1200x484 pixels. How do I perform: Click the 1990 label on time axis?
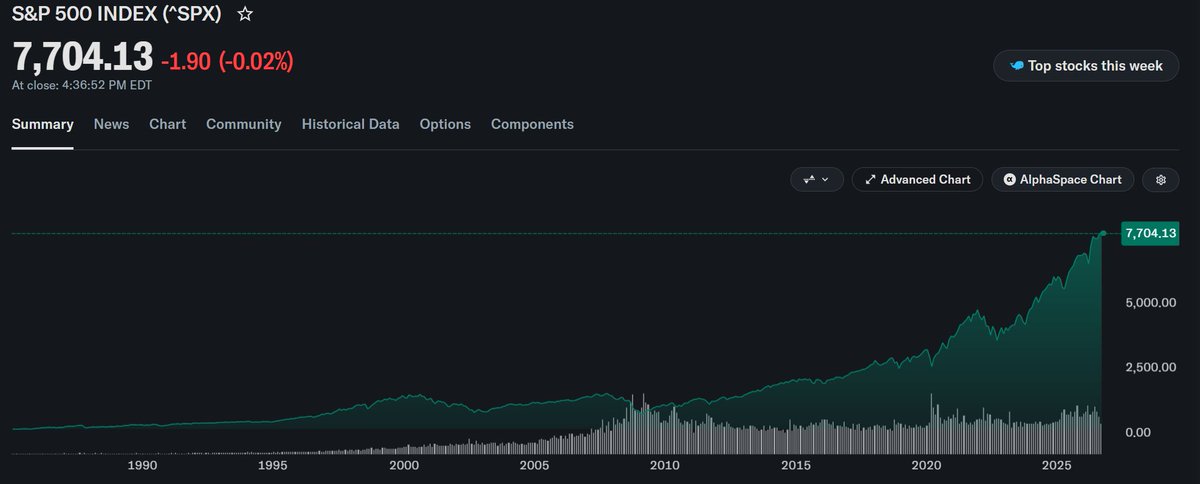tap(142, 466)
